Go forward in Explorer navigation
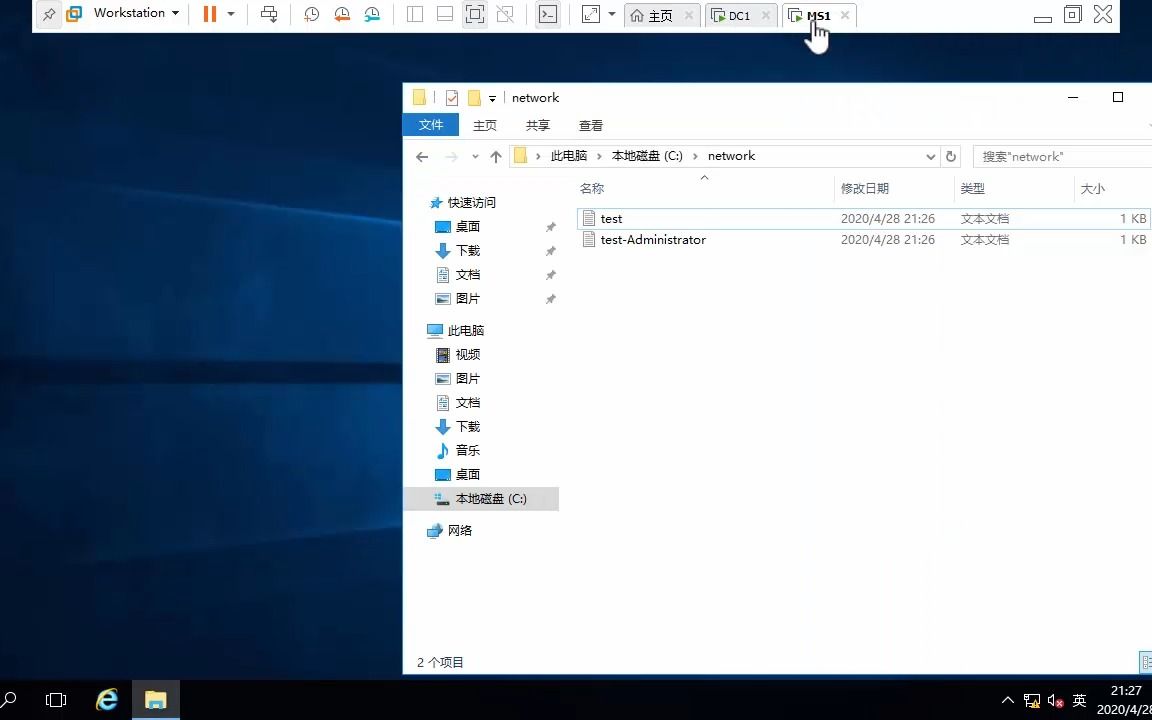Viewport: 1152px width, 720px height. [452, 156]
